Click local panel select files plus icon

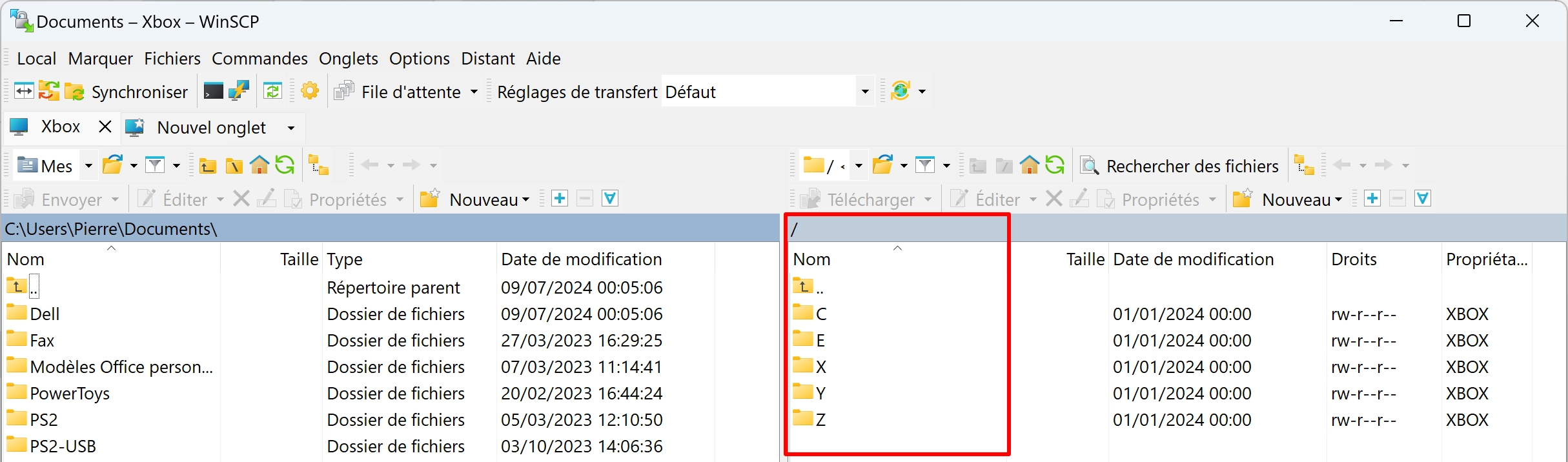click(x=560, y=198)
